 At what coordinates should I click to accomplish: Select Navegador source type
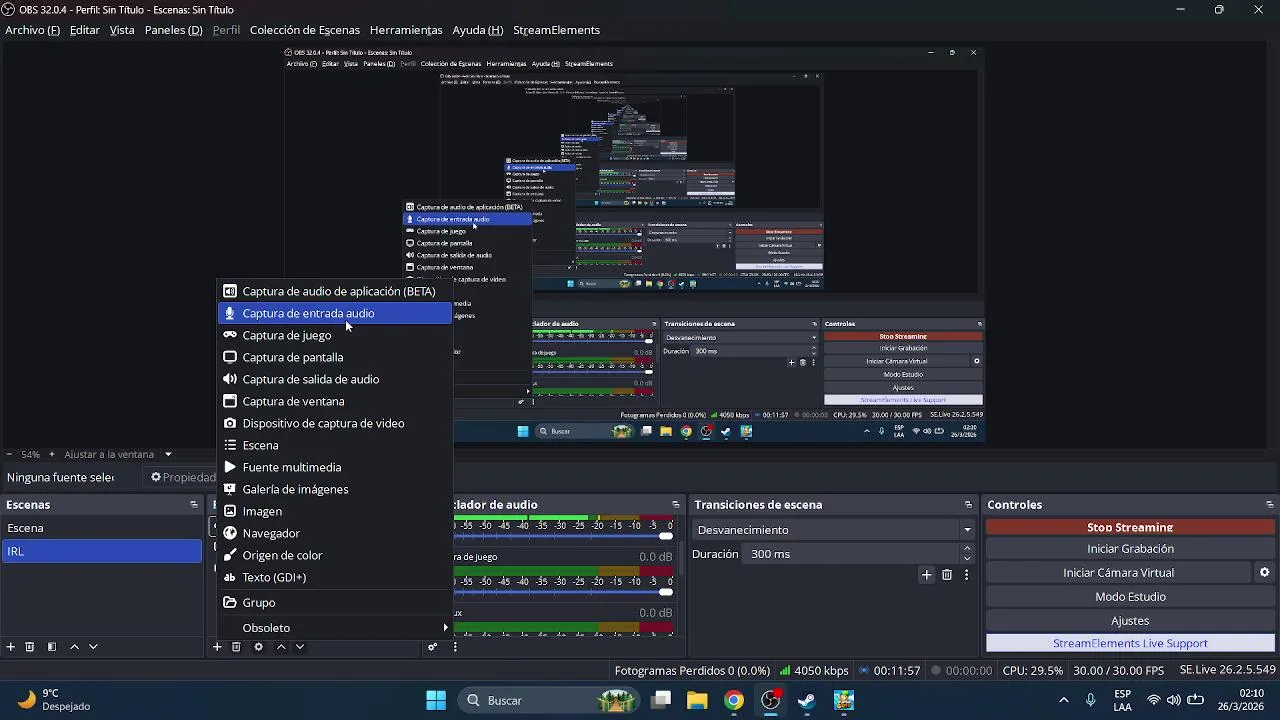click(334, 533)
